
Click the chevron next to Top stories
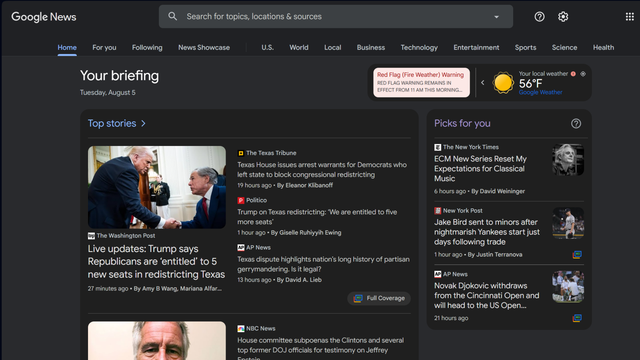tap(143, 123)
